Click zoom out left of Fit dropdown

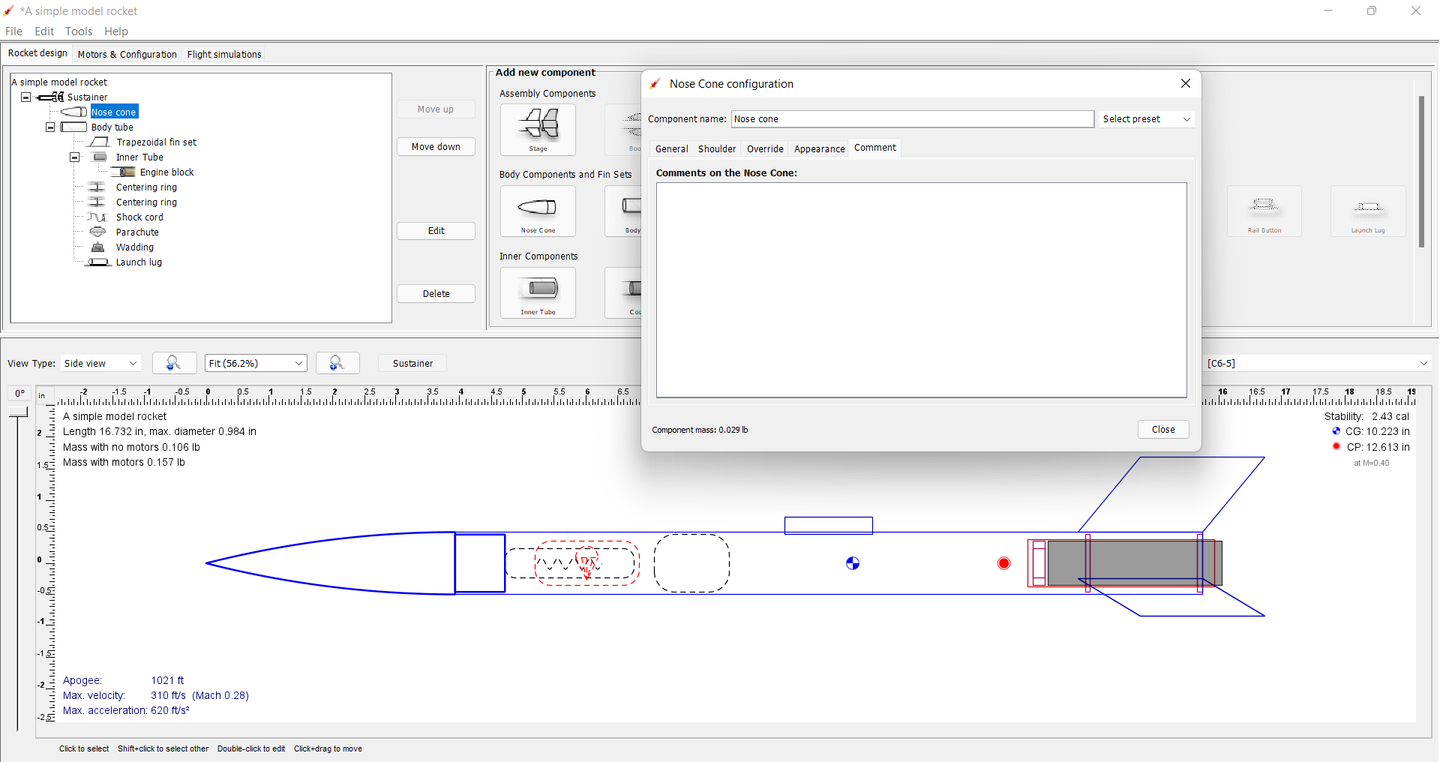[174, 363]
